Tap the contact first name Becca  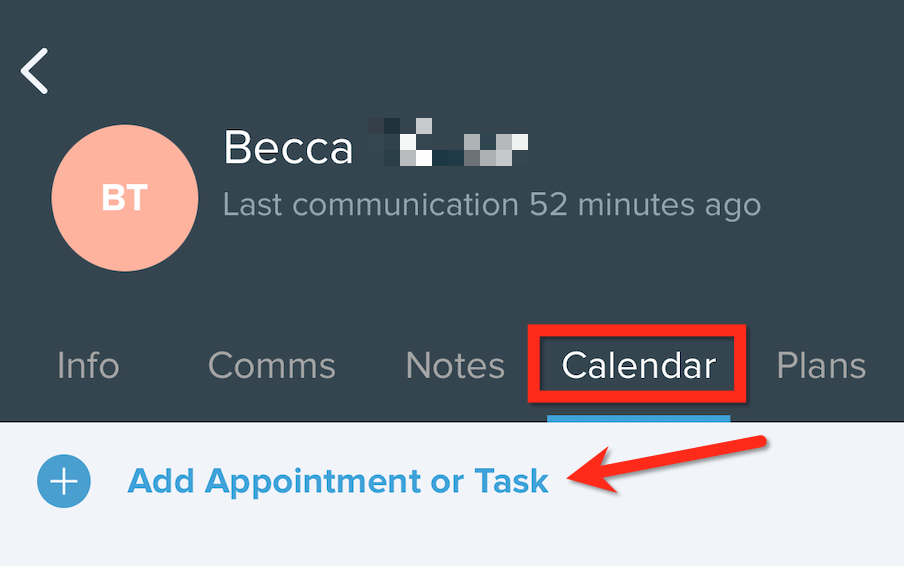[288, 148]
